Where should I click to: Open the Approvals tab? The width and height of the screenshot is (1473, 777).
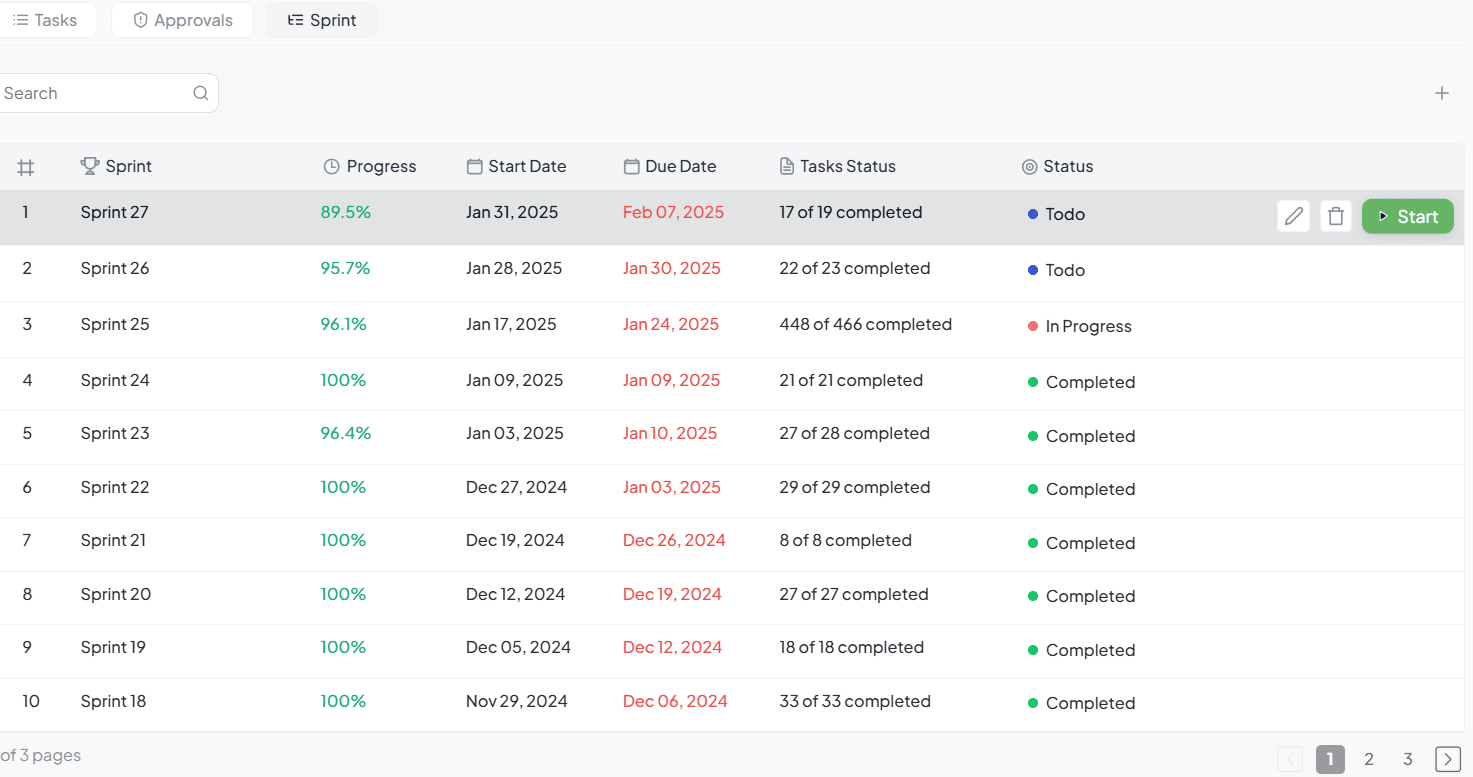(x=183, y=20)
